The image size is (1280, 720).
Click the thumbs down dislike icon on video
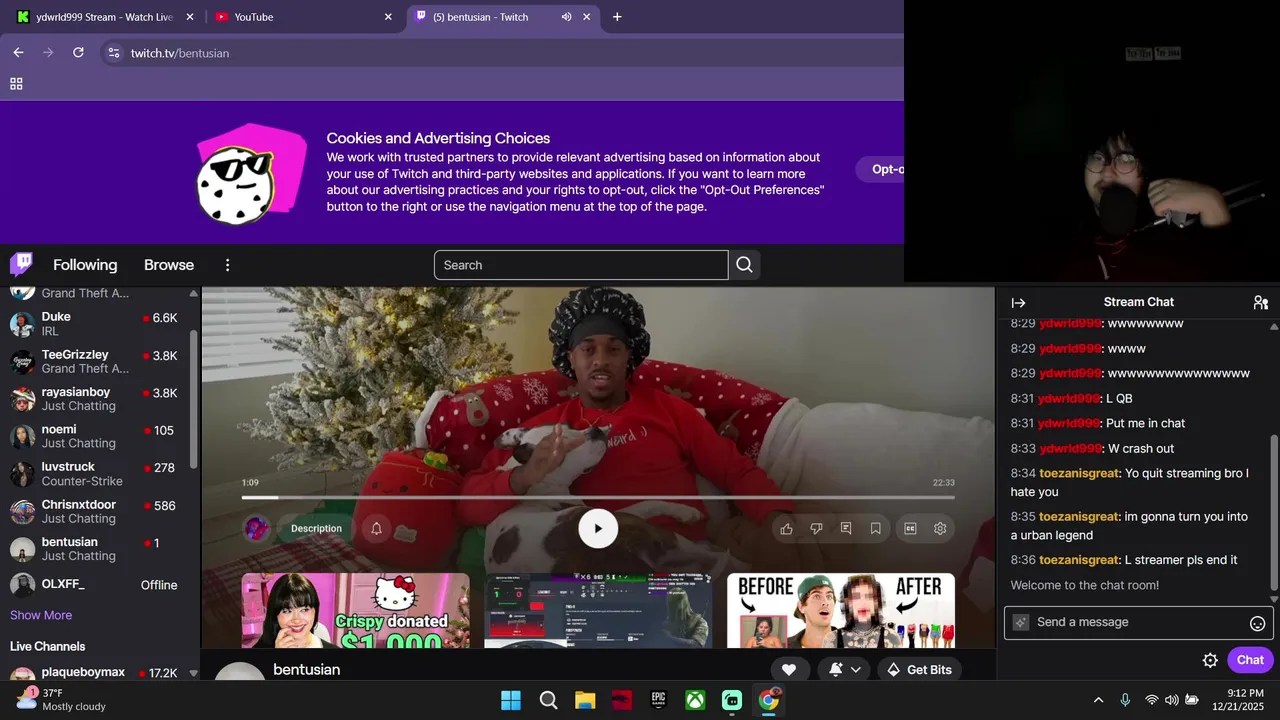tap(816, 529)
